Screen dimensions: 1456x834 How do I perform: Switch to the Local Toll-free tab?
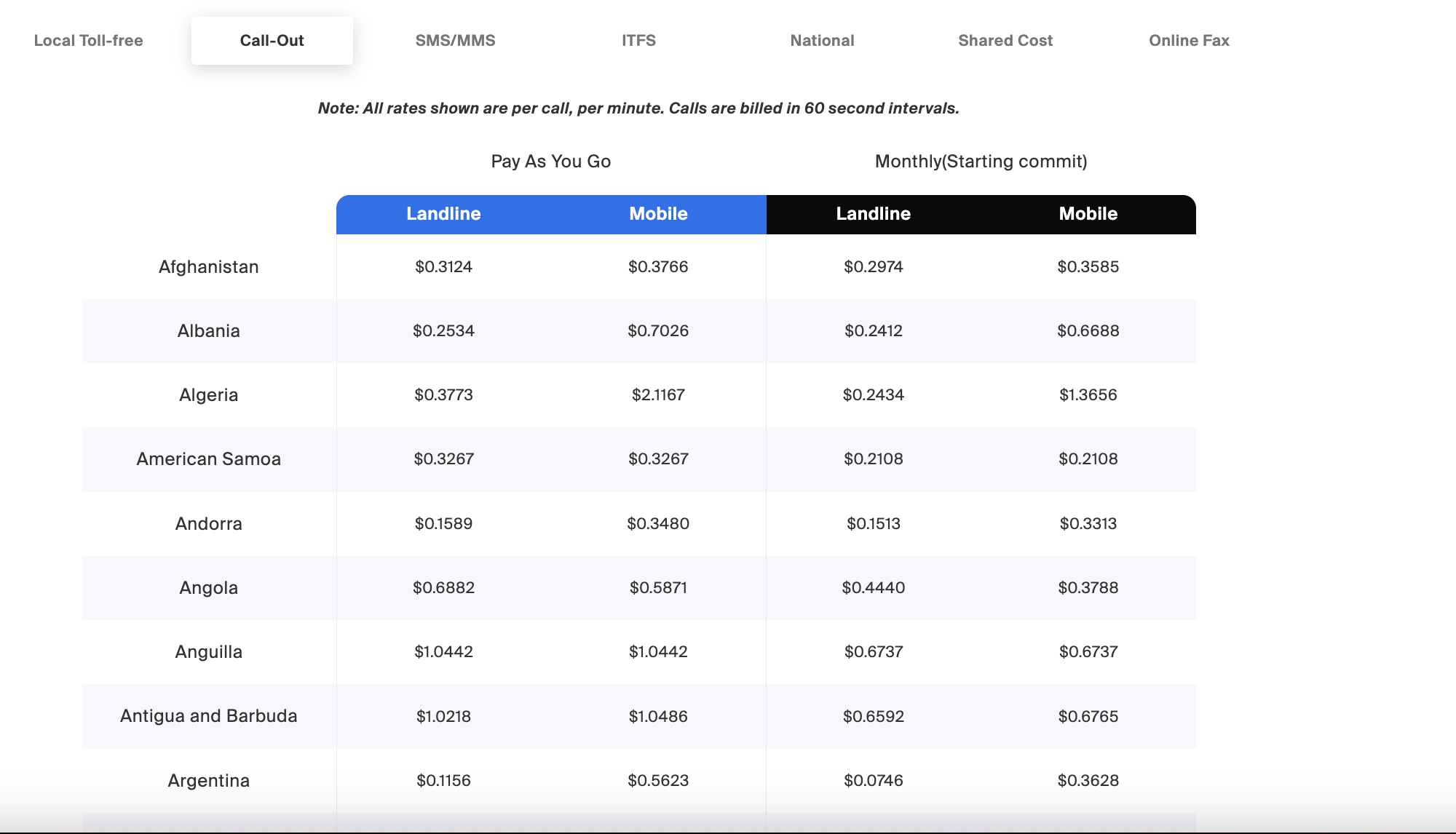point(88,41)
